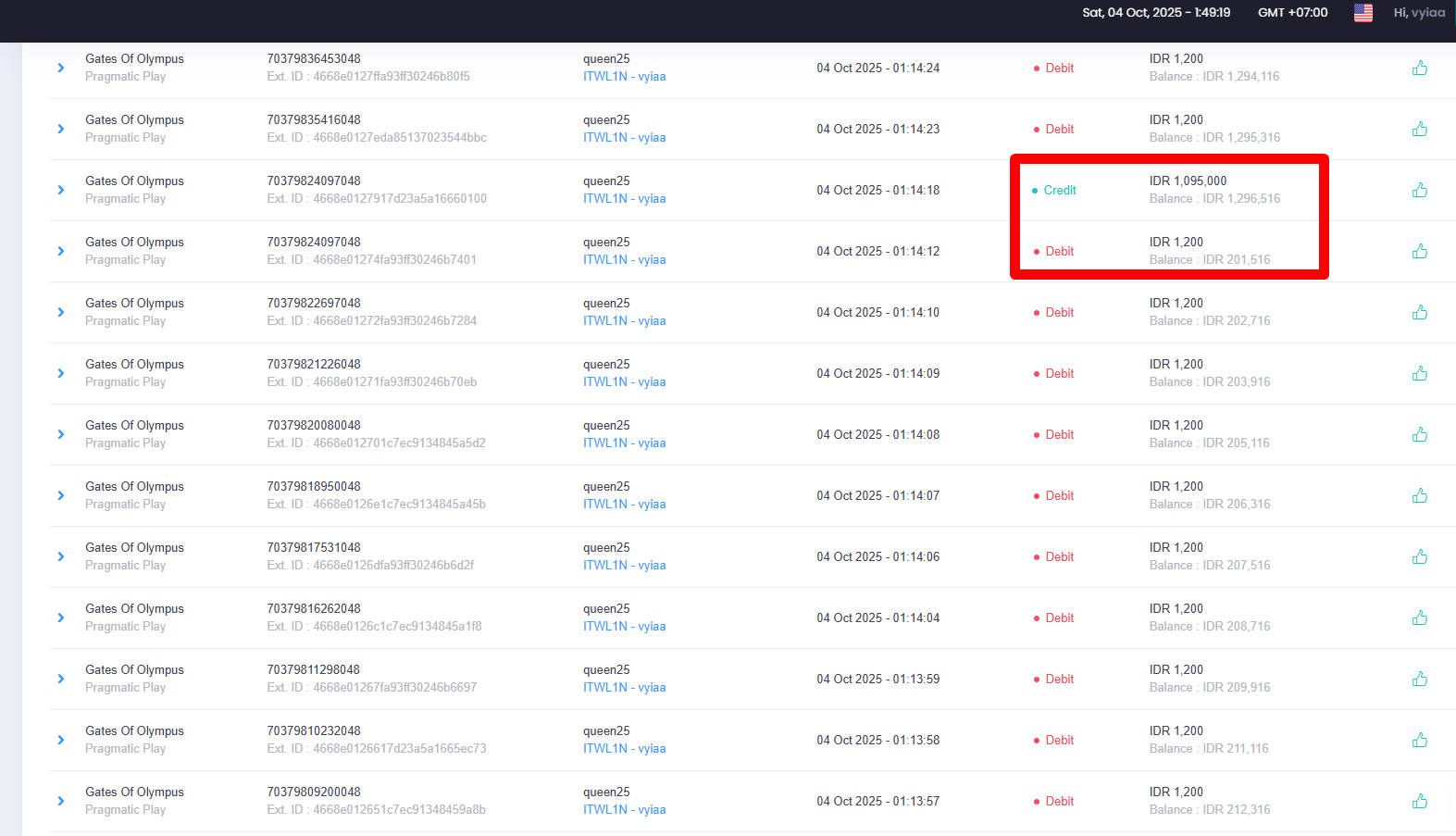Open ITWL1N - vyiaa link at 01:14:10

[x=624, y=321]
